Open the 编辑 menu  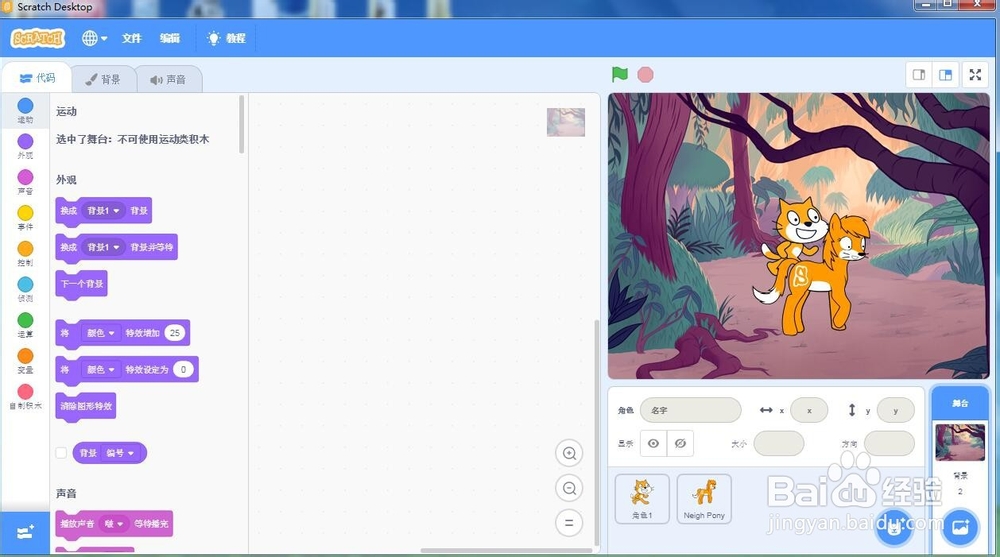(x=170, y=38)
